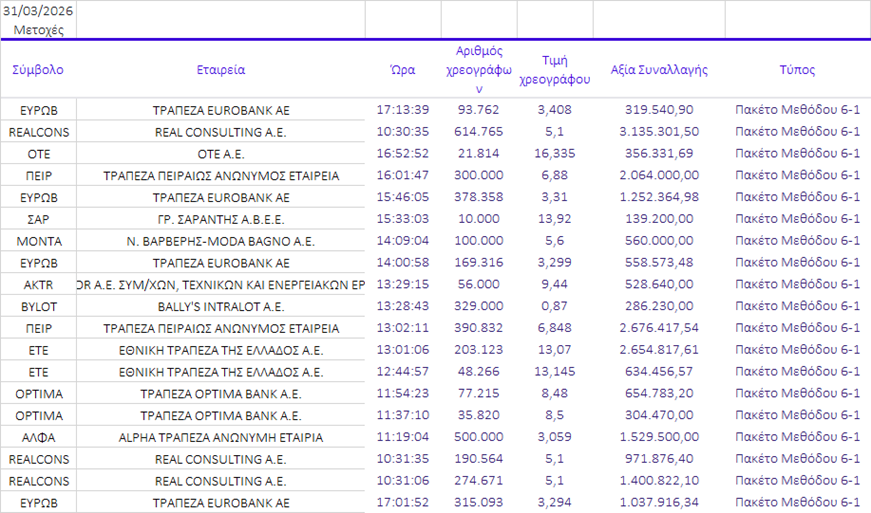This screenshot has width=871, height=513.
Task: Select quantity 614.765
Action: (479, 132)
